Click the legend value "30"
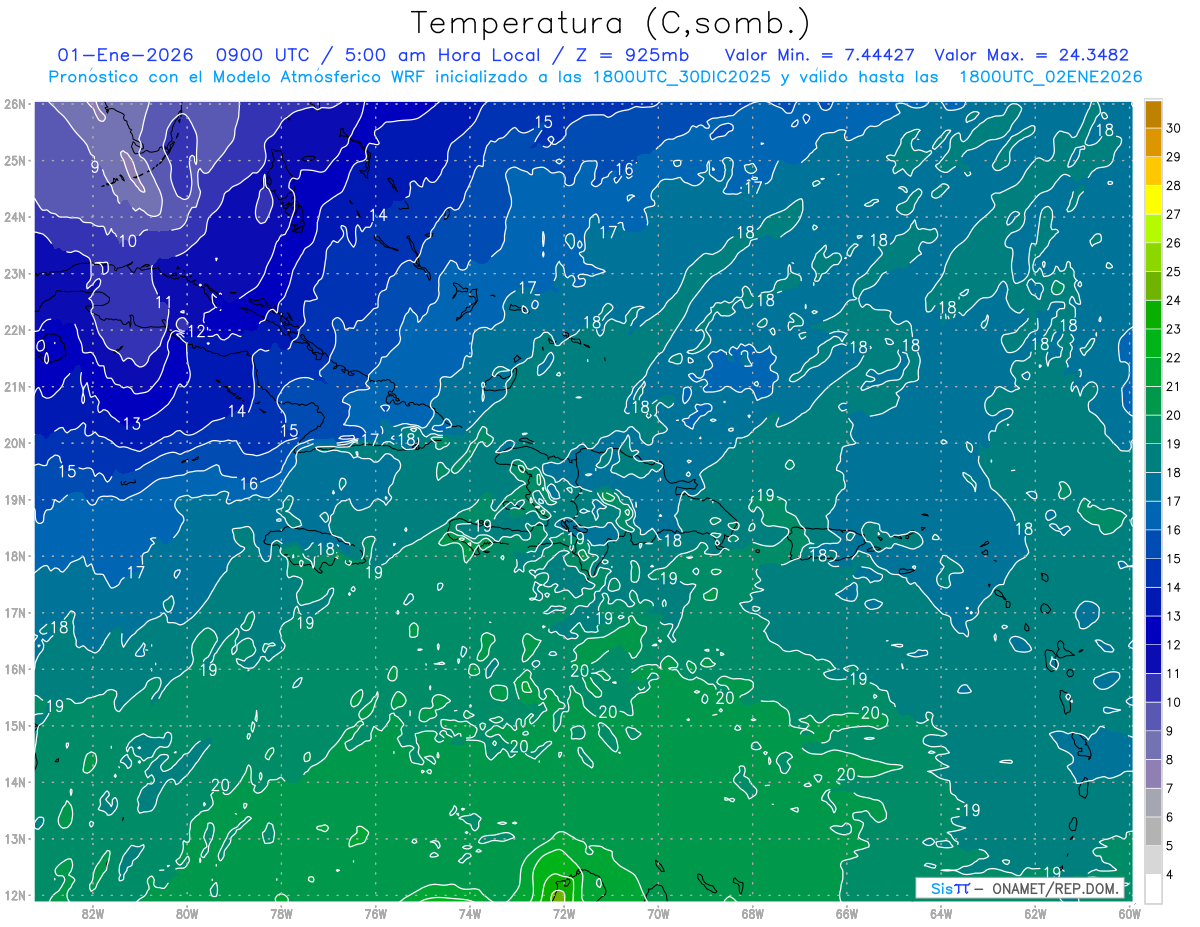The image size is (1200, 927). [1174, 128]
